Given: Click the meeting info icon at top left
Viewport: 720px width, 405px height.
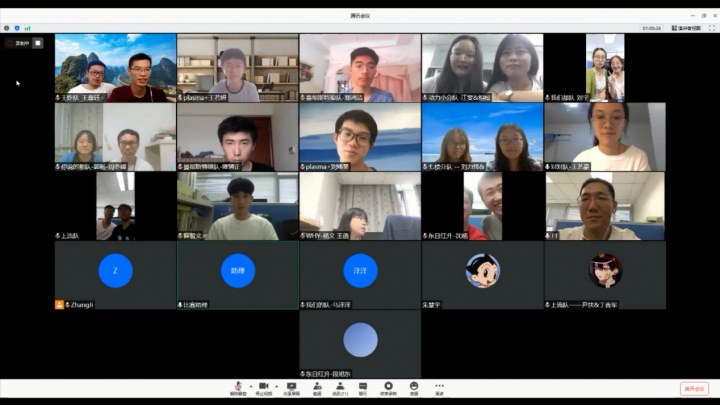Looking at the screenshot, I should 6,28.
